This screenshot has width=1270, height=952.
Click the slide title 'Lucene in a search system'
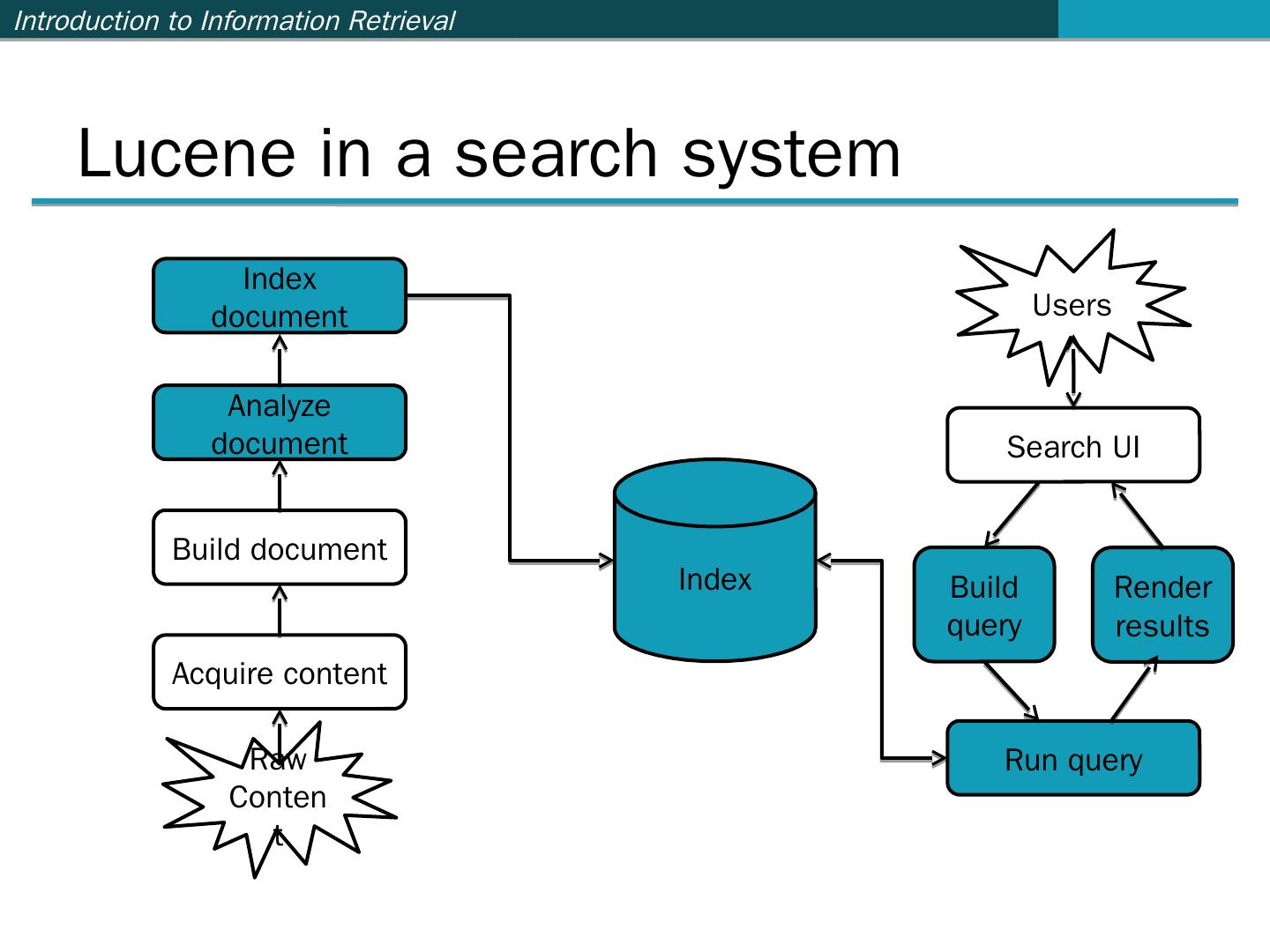[x=489, y=152]
